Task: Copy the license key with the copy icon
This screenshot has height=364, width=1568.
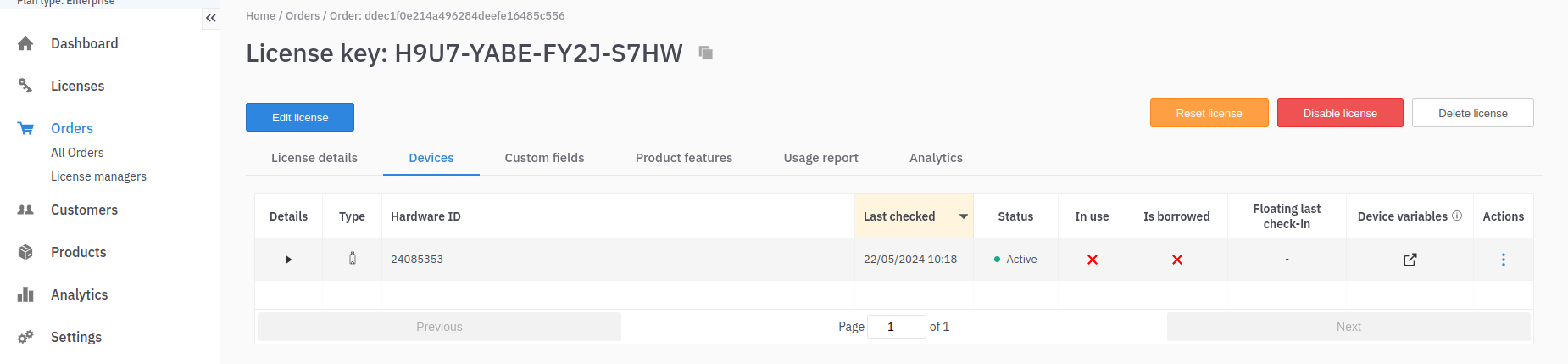Action: [x=705, y=53]
